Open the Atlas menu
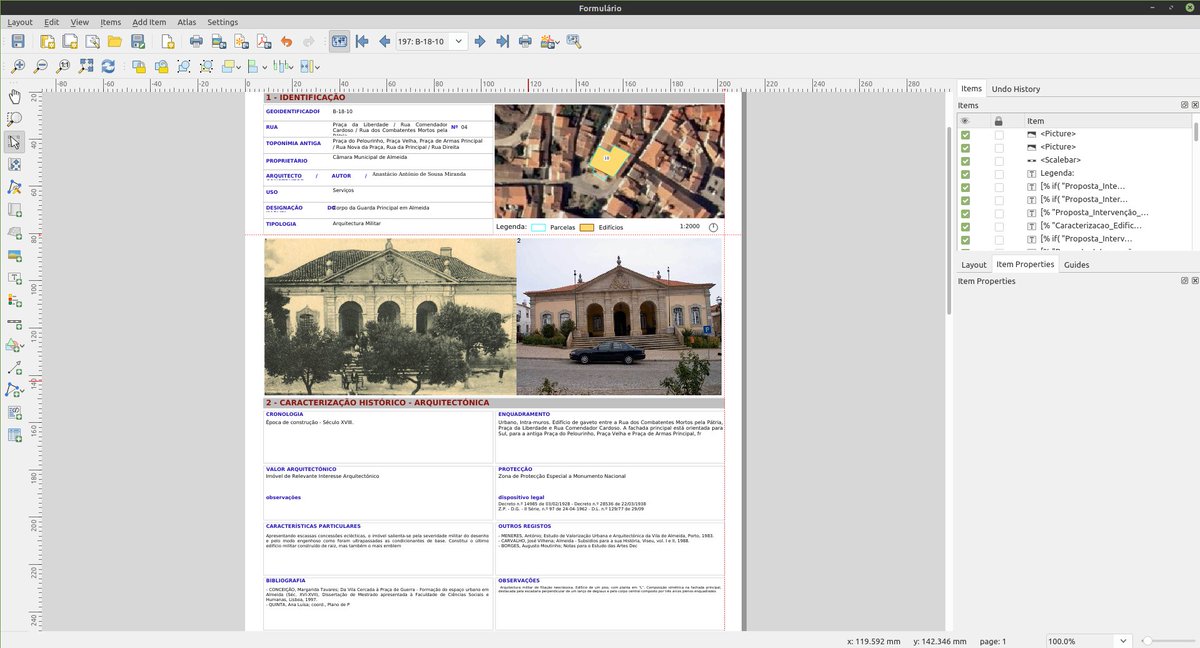This screenshot has height=648, width=1200. tap(187, 22)
